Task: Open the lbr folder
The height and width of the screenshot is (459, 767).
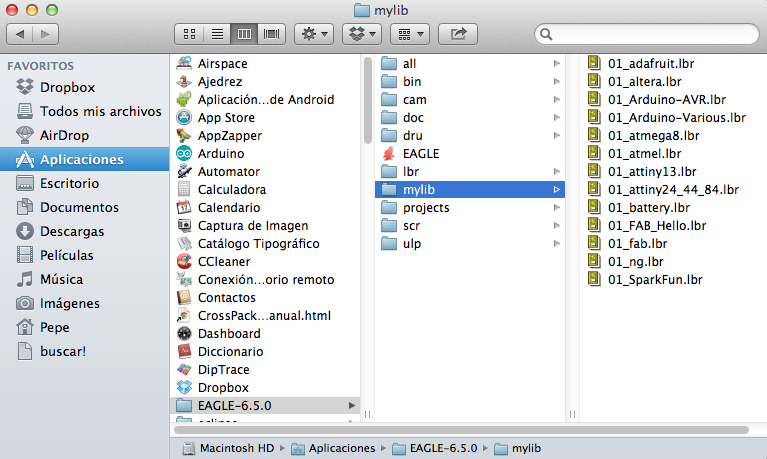Action: pyautogui.click(x=470, y=171)
